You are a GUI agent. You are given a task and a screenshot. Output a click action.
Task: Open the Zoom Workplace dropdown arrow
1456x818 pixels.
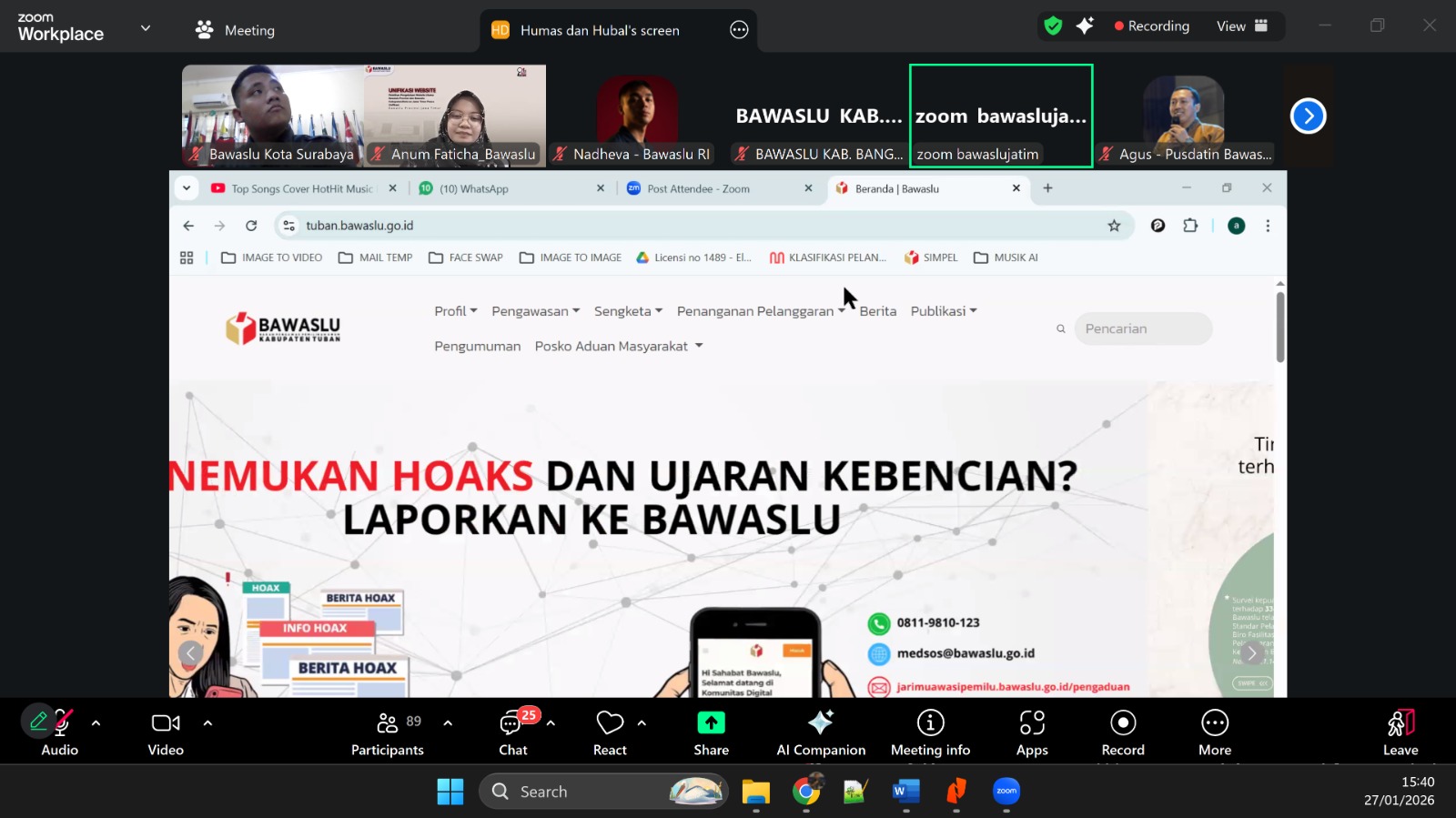coord(146,28)
